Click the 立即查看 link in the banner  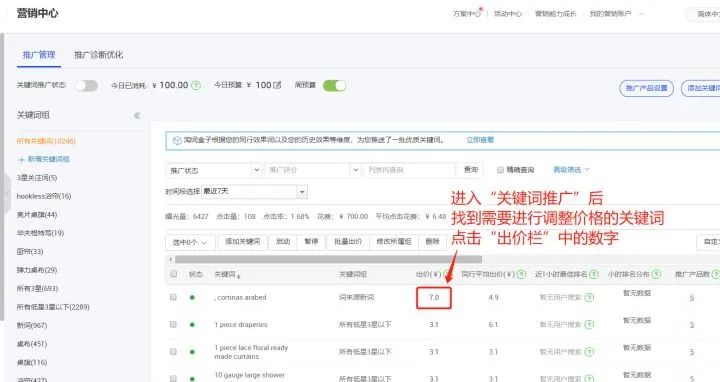click(480, 140)
